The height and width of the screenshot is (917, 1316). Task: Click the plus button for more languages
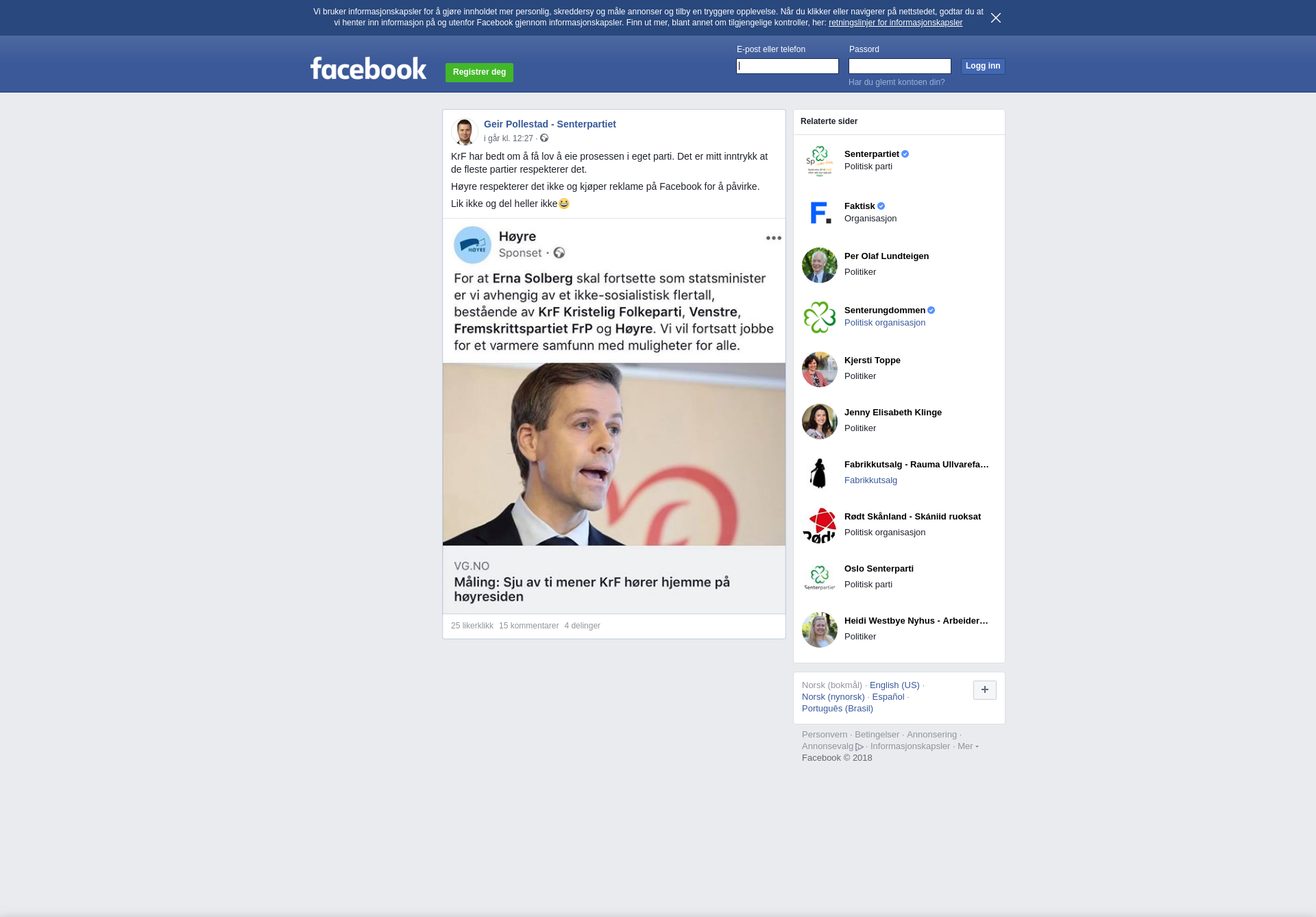985,690
